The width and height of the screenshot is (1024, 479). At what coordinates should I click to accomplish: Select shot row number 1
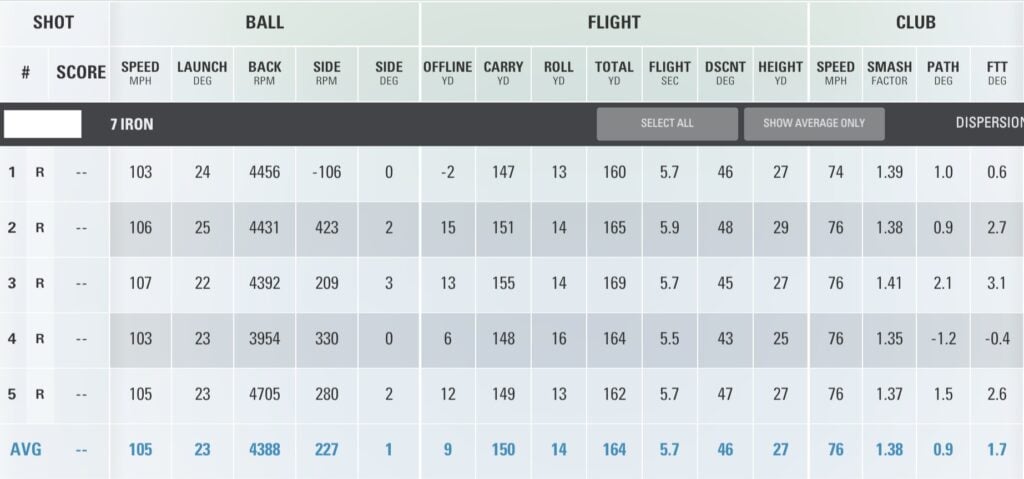[13, 173]
